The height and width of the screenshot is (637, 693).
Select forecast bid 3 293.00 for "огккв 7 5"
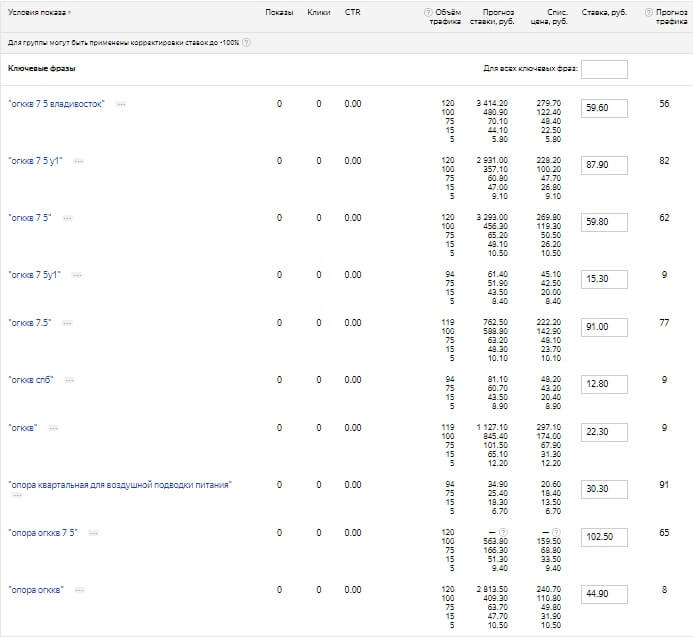coord(492,217)
